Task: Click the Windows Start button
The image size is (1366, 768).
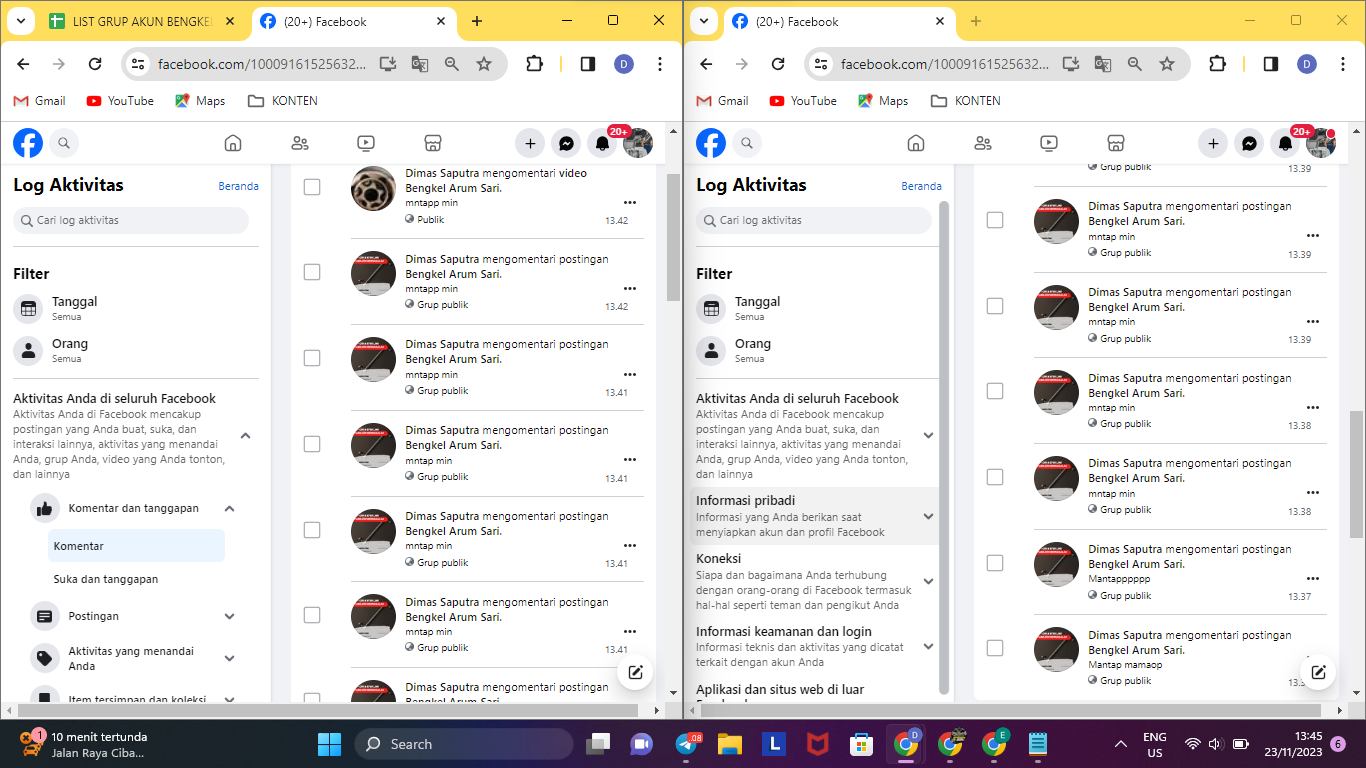Action: tap(329, 744)
